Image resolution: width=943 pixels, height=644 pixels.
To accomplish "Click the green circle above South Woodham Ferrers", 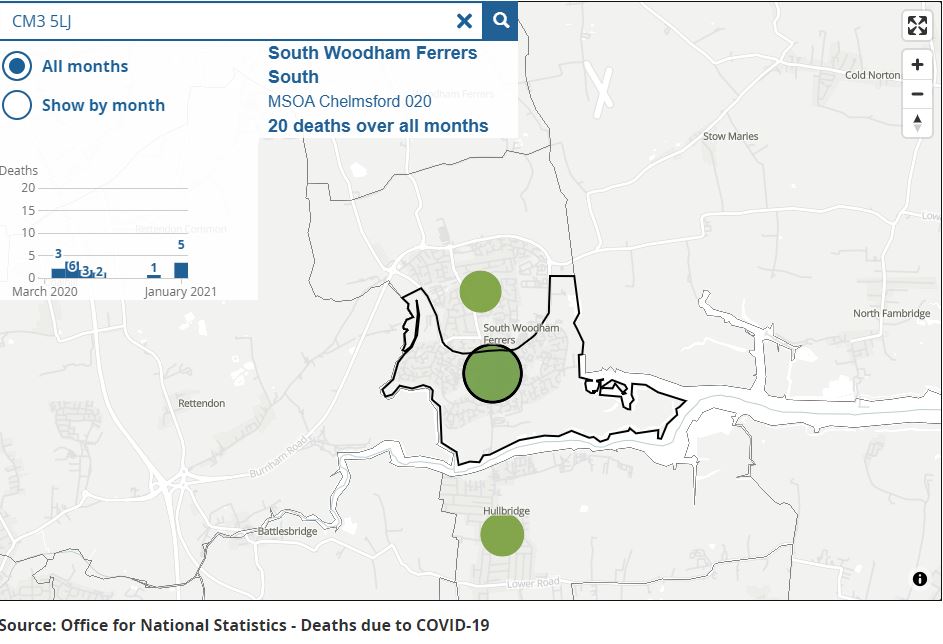I will click(x=480, y=291).
